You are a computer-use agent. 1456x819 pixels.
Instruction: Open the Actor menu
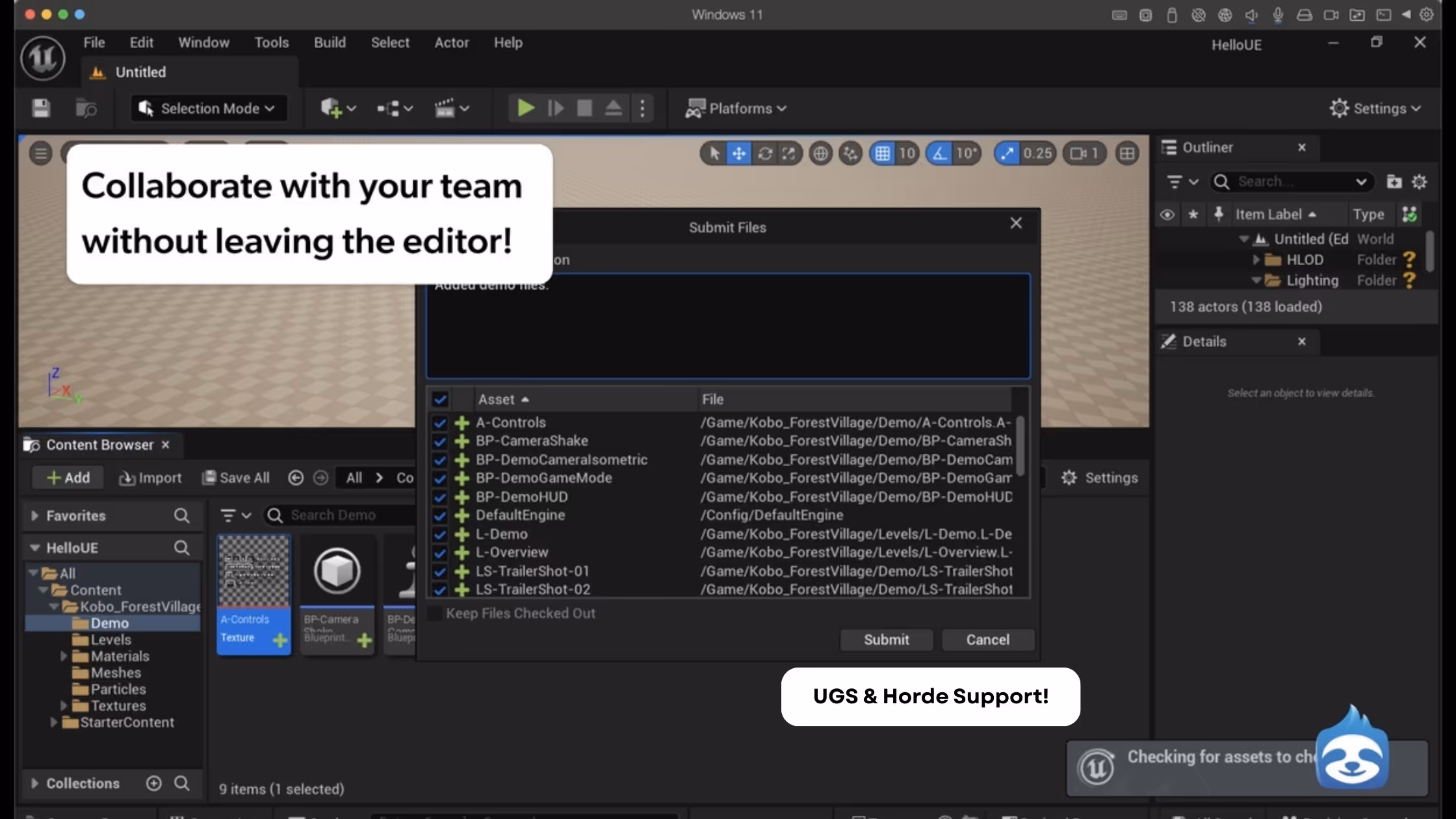(x=451, y=42)
